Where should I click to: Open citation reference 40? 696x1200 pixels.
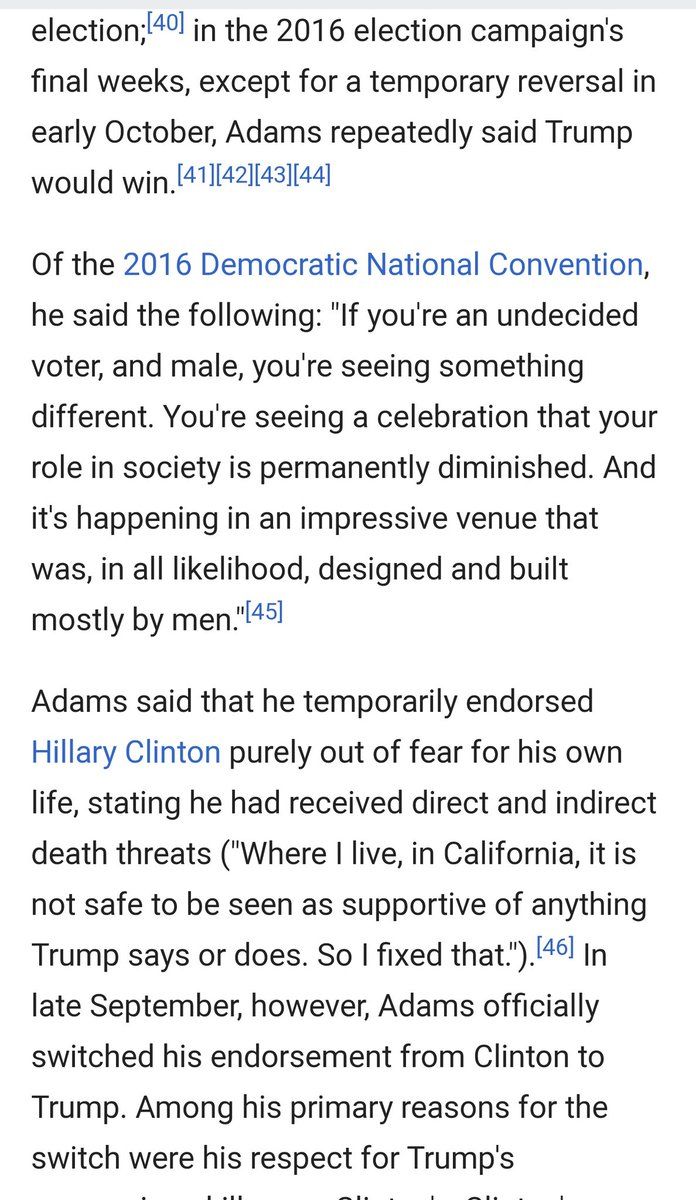tap(164, 23)
